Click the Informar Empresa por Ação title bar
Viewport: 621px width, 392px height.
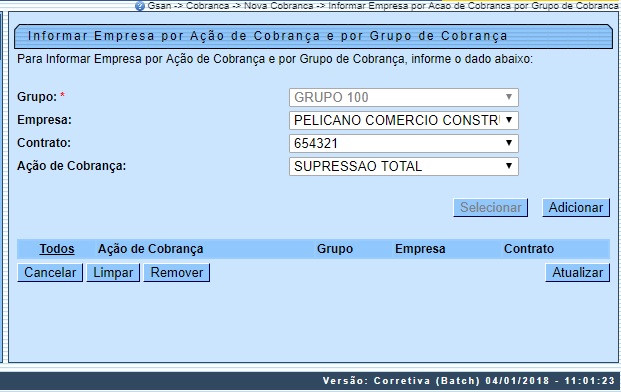coord(313,36)
